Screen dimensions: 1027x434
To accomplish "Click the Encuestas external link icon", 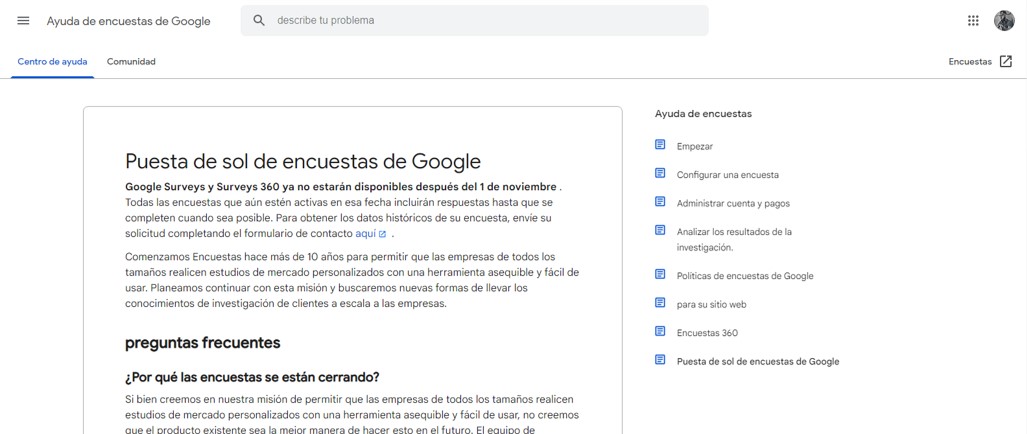I will point(1006,62).
